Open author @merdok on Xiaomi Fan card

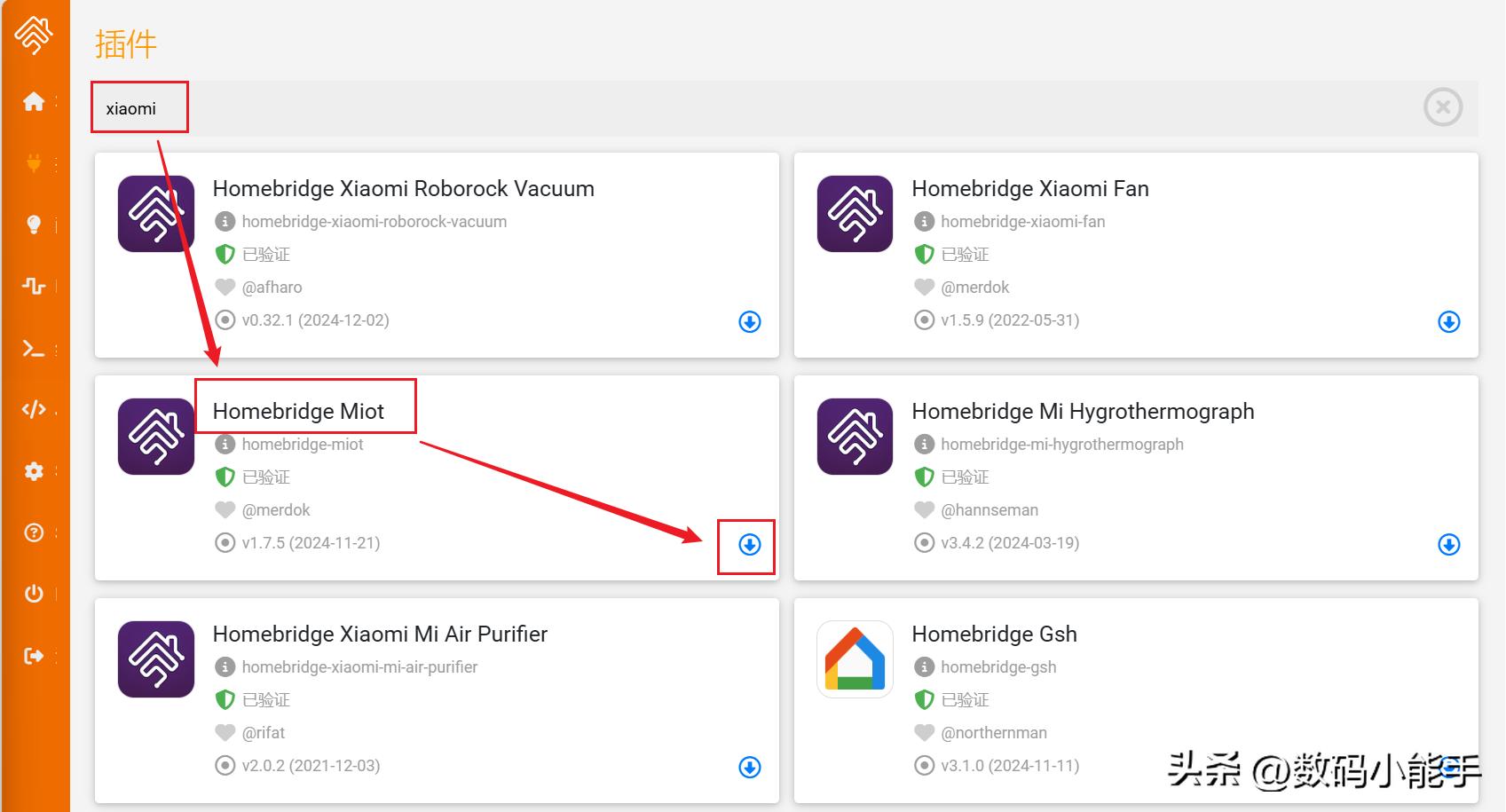[975, 288]
